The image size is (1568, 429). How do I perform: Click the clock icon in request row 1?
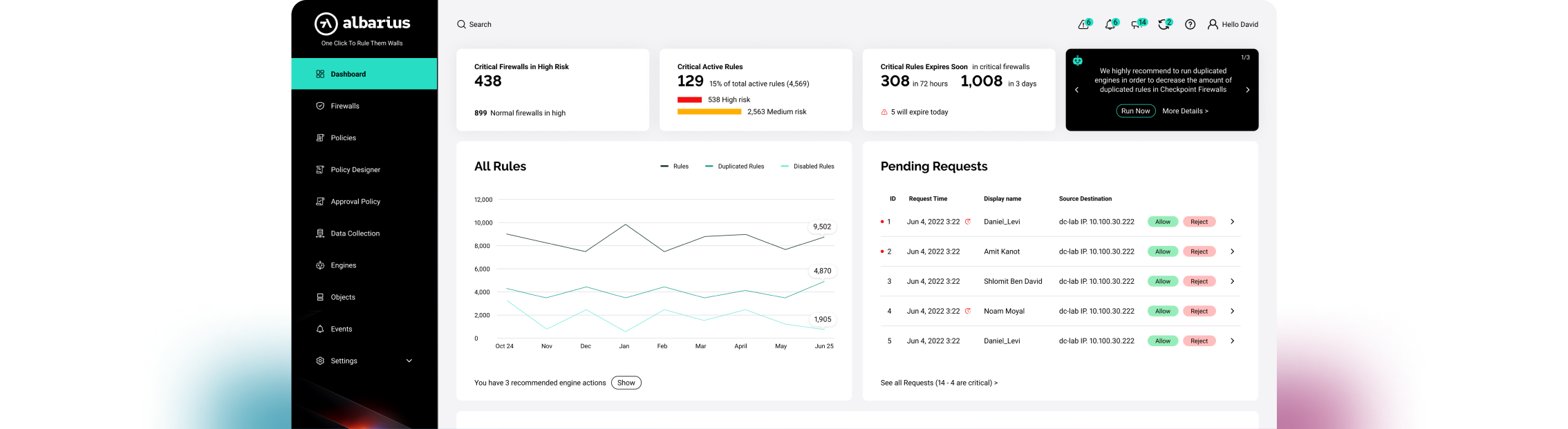968,222
